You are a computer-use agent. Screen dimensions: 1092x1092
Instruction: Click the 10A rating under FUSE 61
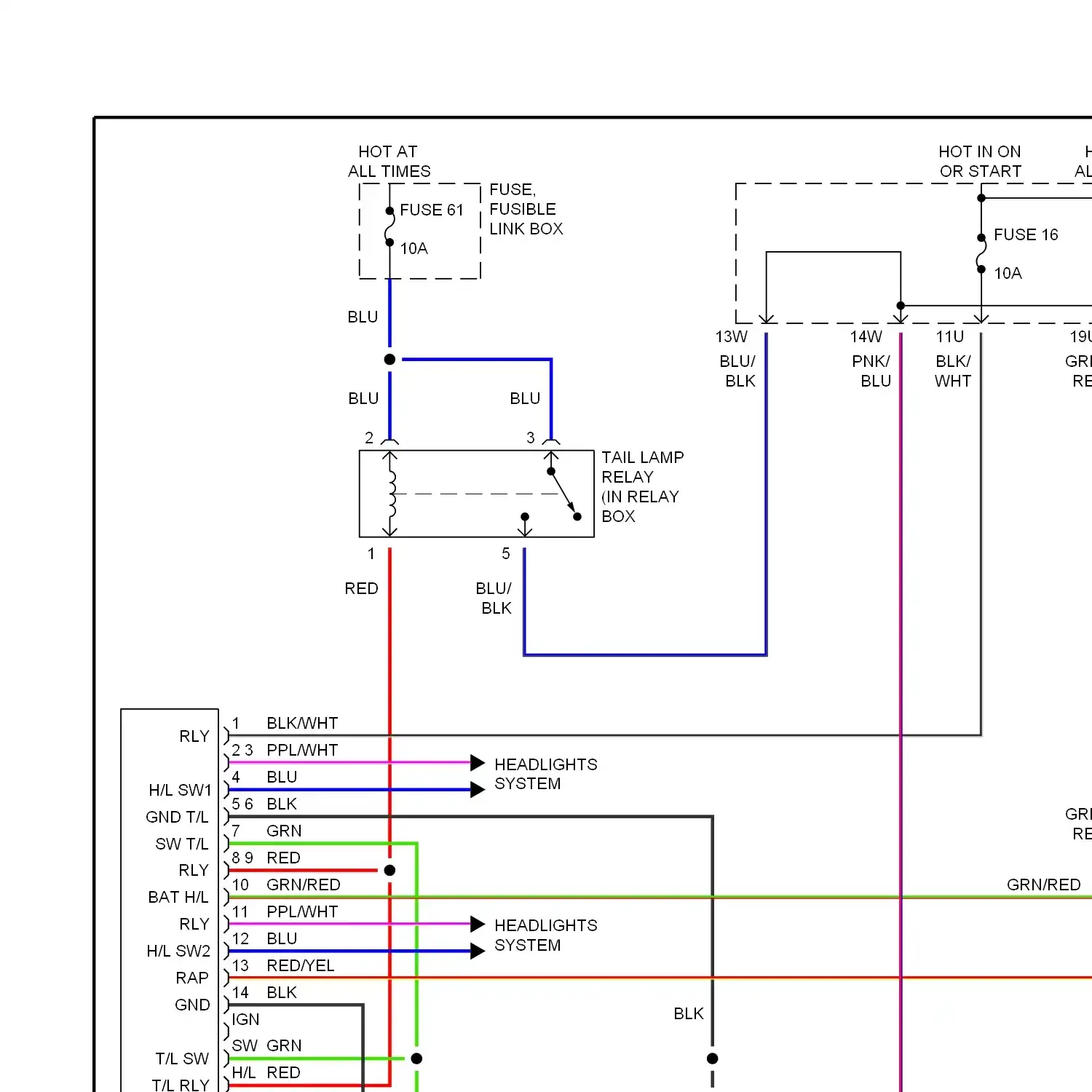pos(414,248)
